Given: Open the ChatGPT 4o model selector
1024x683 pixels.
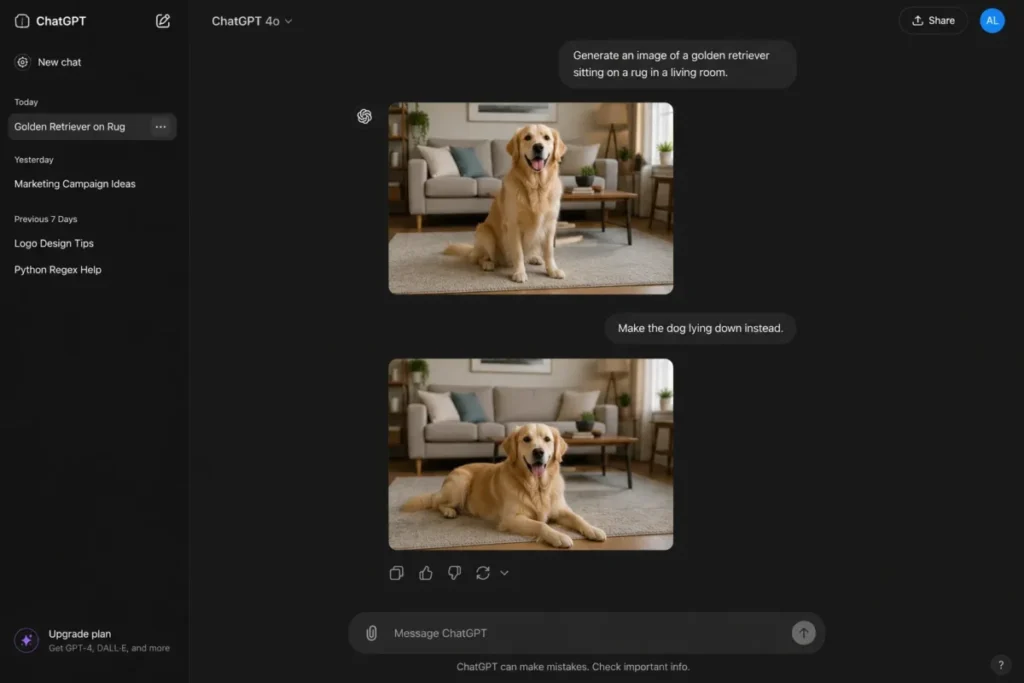Looking at the screenshot, I should coord(251,21).
